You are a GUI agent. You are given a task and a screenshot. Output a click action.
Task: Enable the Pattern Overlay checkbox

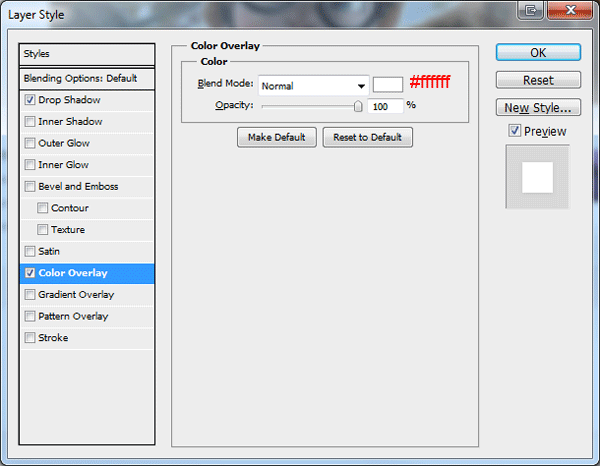coord(30,316)
